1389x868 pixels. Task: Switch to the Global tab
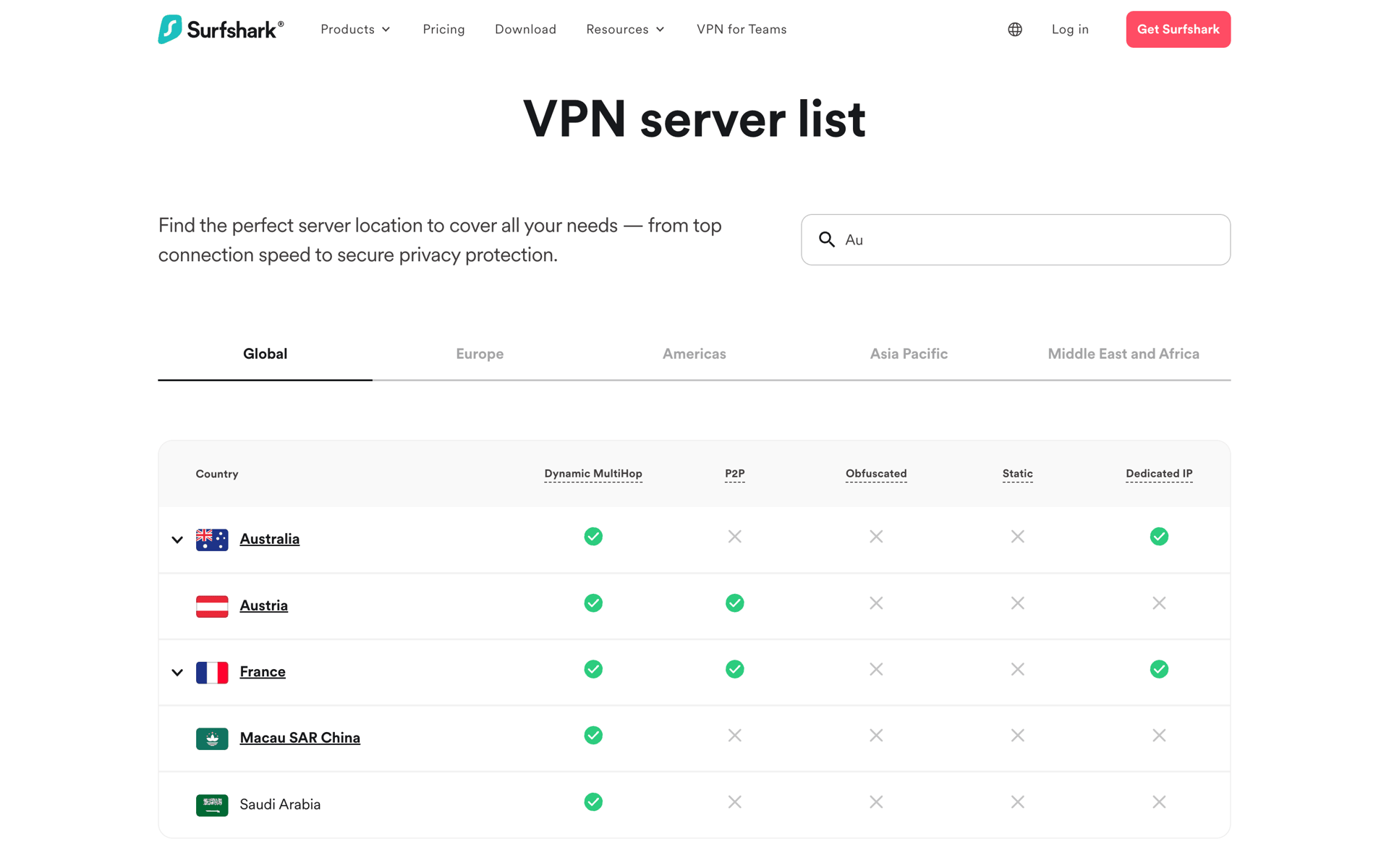coord(266,354)
